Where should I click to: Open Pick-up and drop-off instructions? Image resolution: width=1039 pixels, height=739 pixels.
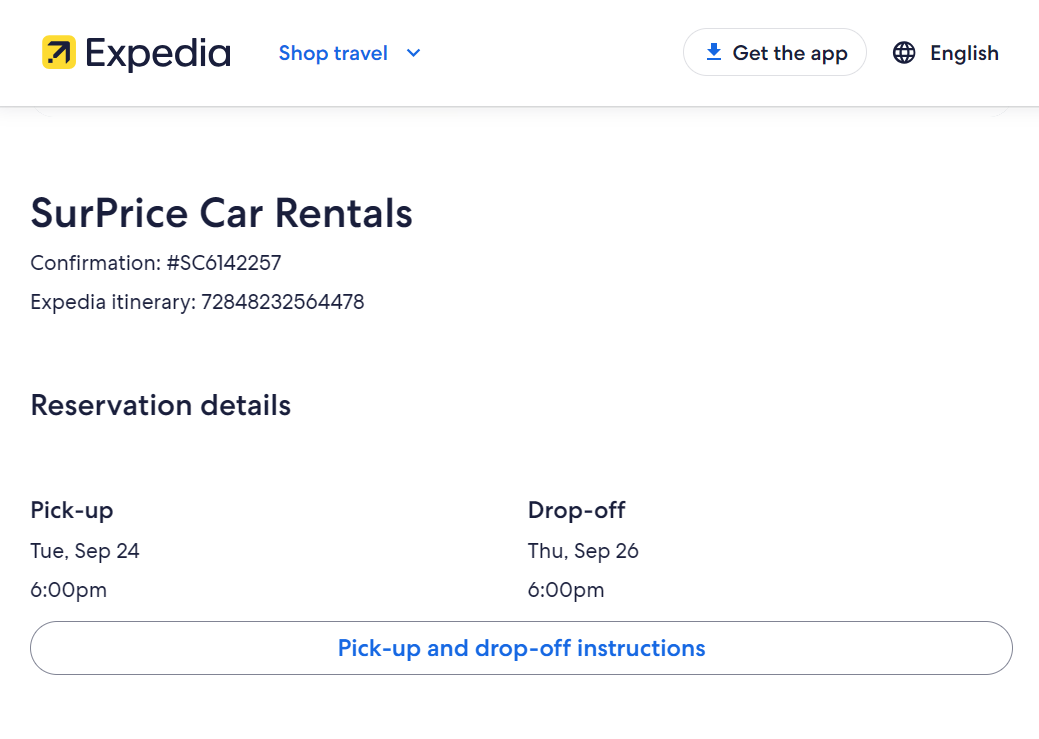[521, 648]
